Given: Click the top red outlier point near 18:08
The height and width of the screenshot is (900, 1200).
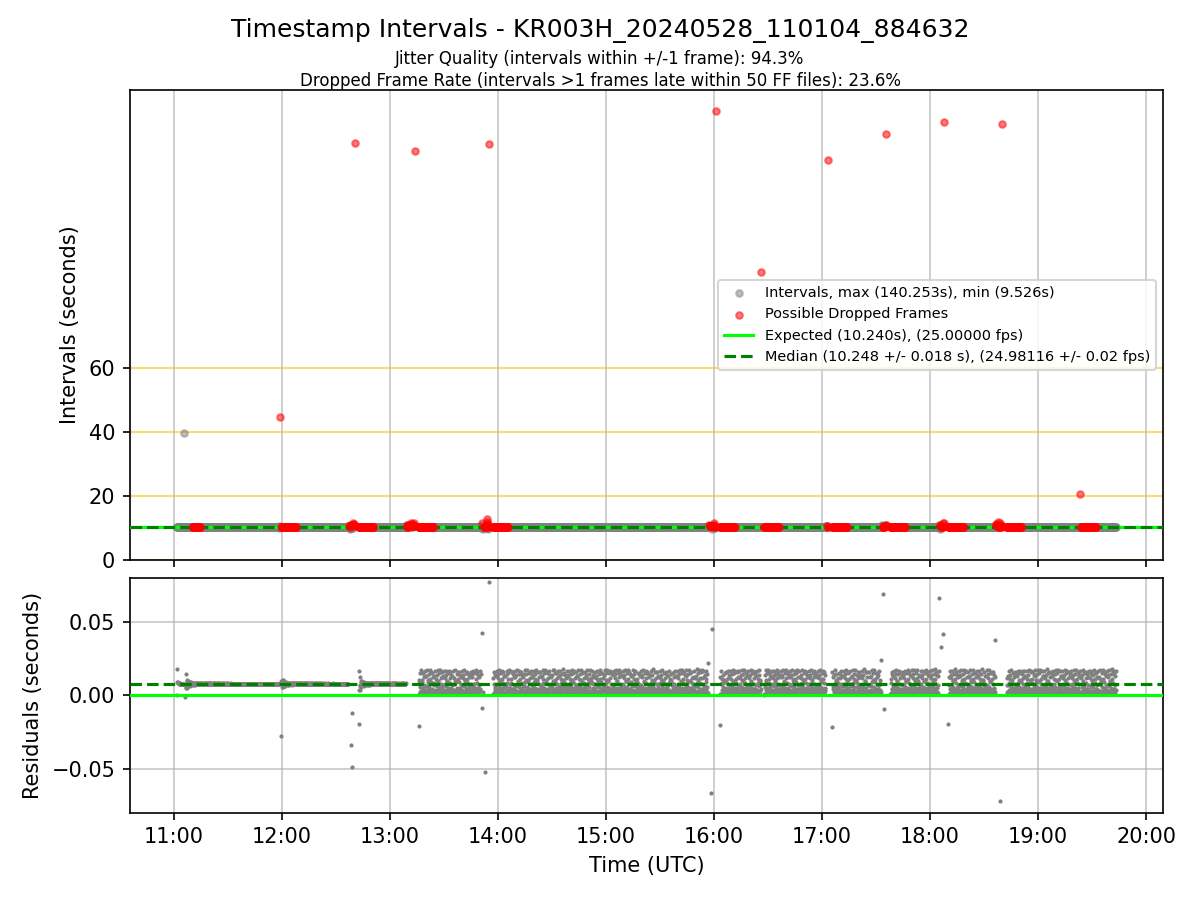Looking at the screenshot, I should tap(944, 122).
